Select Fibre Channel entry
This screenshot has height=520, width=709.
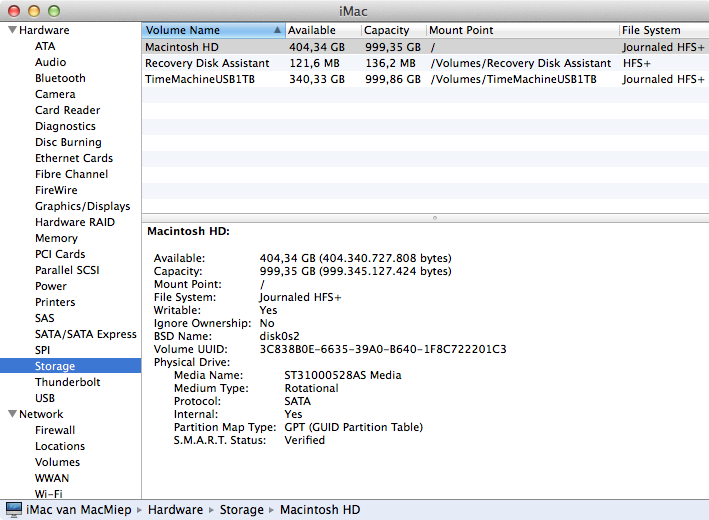pyautogui.click(x=71, y=174)
